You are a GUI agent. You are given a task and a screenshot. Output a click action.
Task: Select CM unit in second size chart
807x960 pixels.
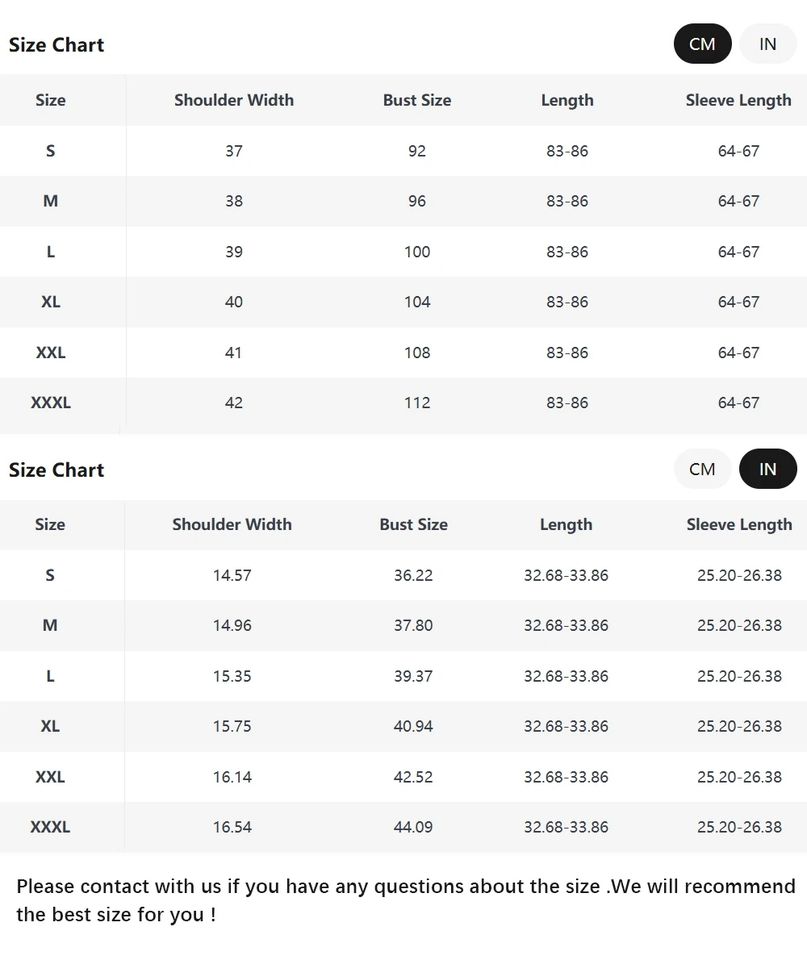point(702,469)
